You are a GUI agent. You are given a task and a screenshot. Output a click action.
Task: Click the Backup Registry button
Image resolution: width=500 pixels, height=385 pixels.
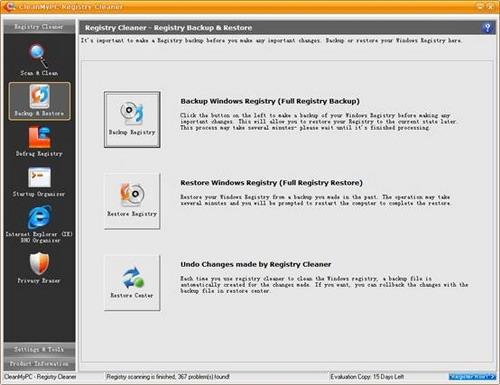click(132, 119)
